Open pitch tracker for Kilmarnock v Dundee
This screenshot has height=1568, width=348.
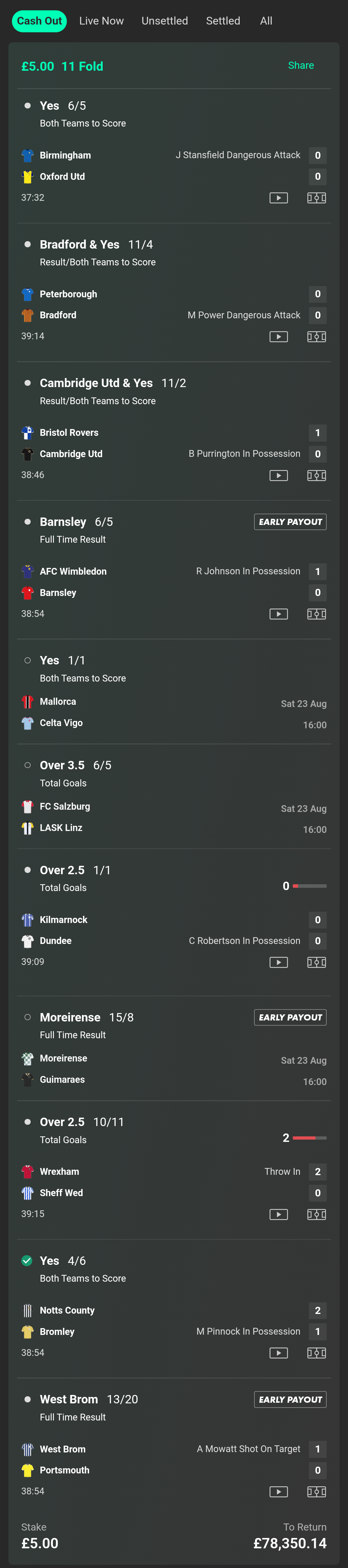pyautogui.click(x=316, y=962)
